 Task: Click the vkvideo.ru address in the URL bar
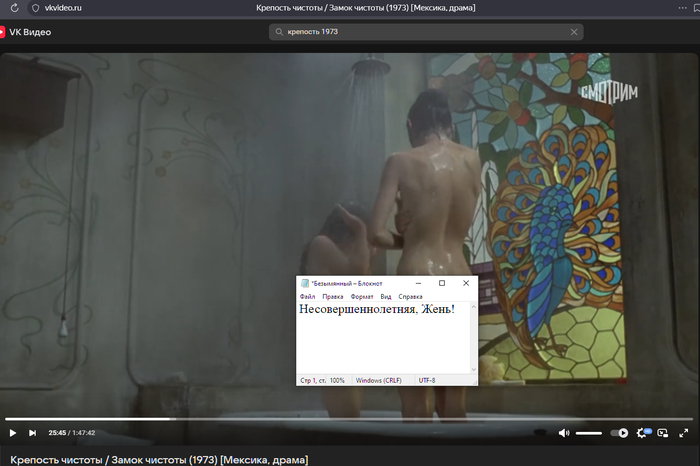pos(63,8)
